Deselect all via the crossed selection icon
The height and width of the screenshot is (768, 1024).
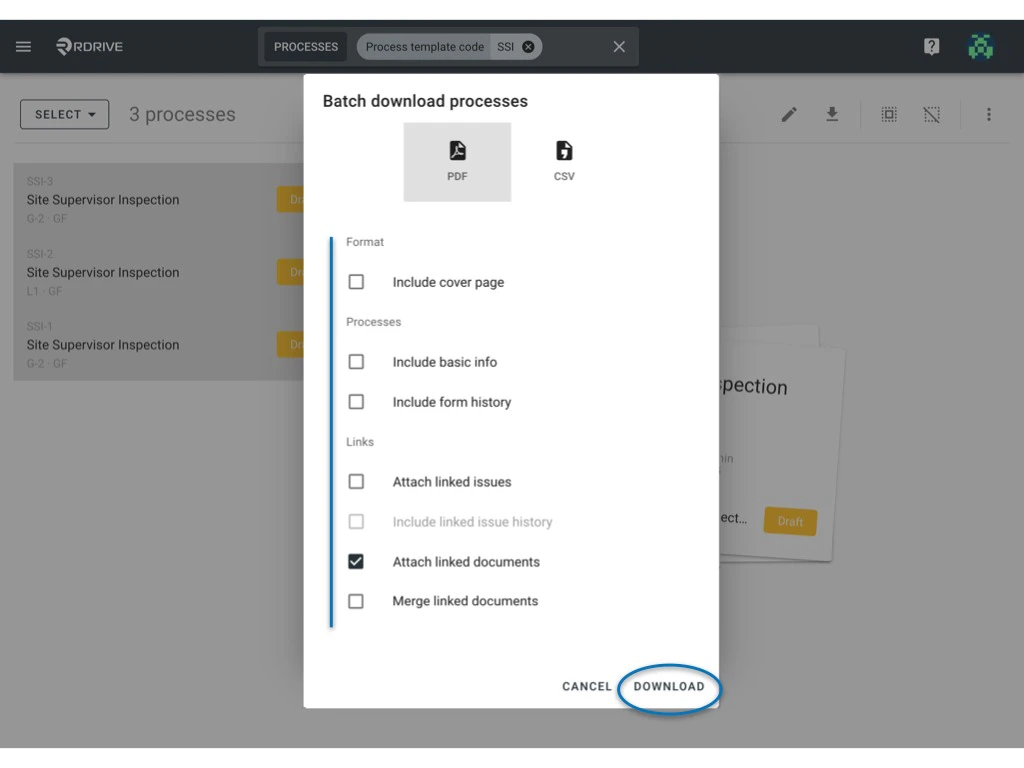[x=932, y=114]
